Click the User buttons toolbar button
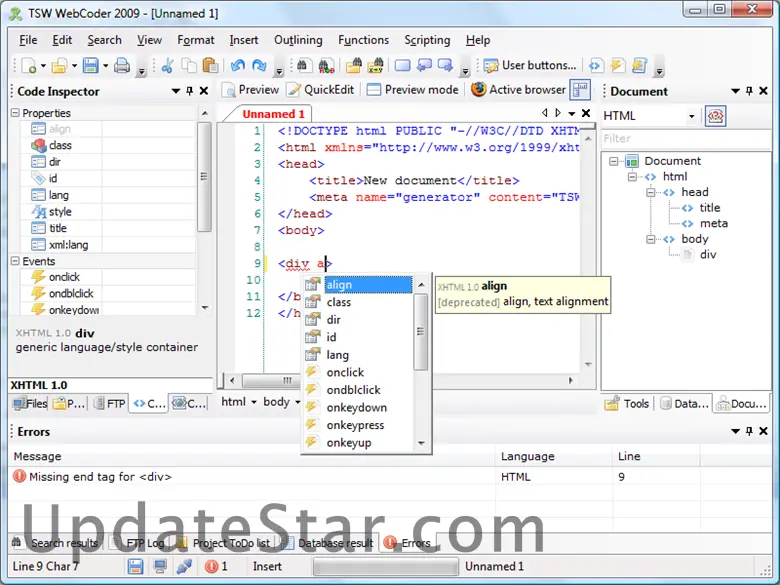This screenshot has height=585, width=780. point(530,66)
